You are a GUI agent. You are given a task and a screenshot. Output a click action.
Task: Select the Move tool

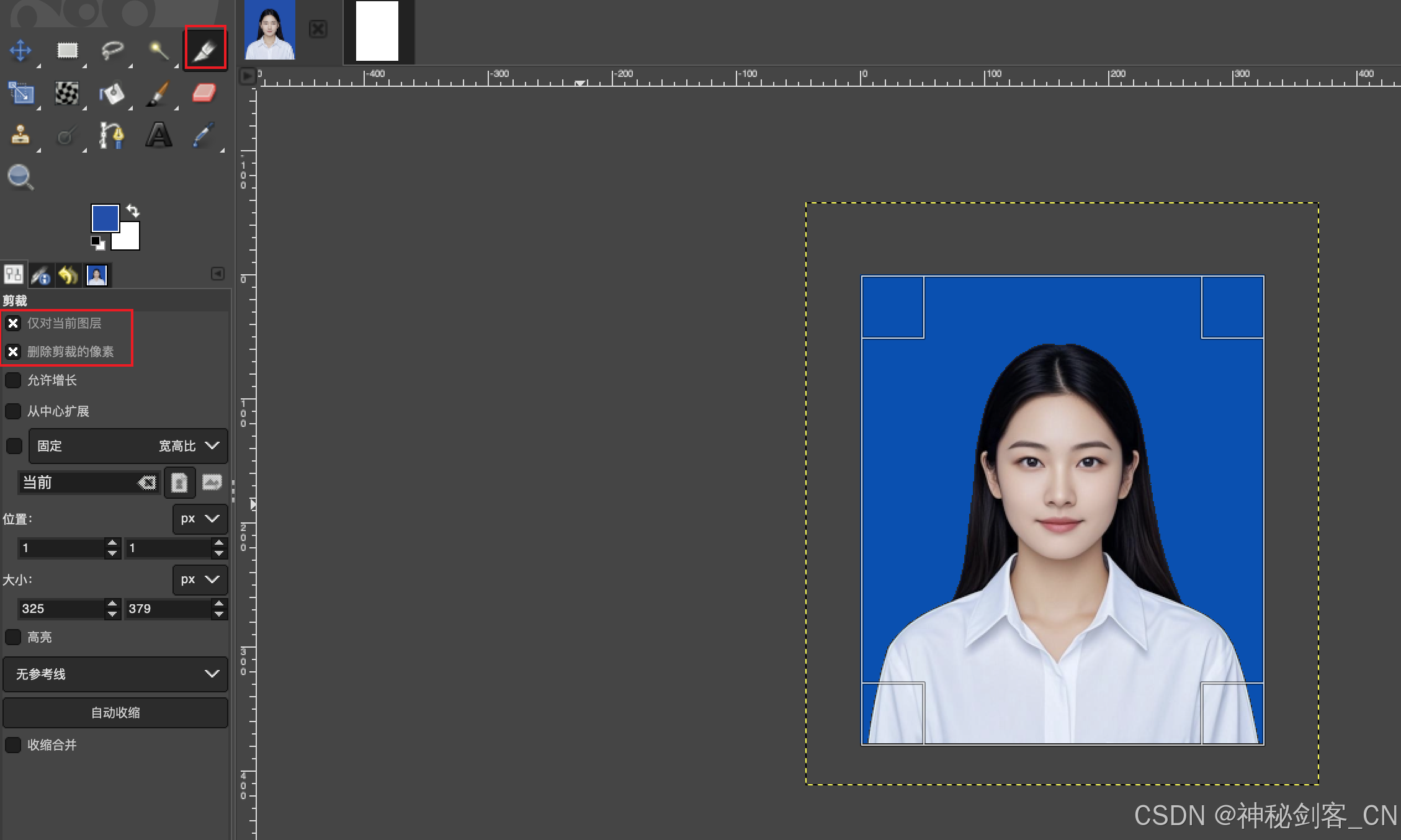pos(20,50)
